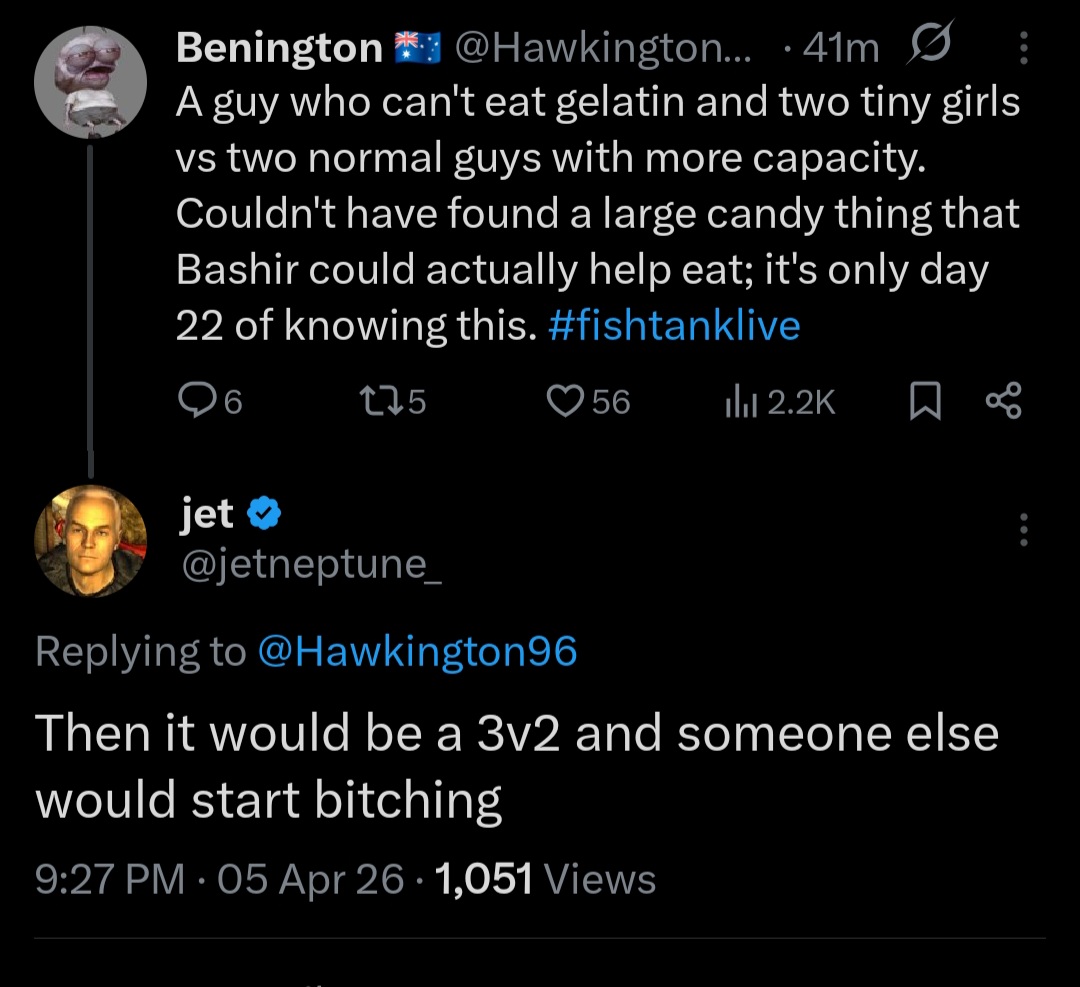Open the @jetneptune_ handle
This screenshot has height=987, width=1080.
click(x=310, y=565)
